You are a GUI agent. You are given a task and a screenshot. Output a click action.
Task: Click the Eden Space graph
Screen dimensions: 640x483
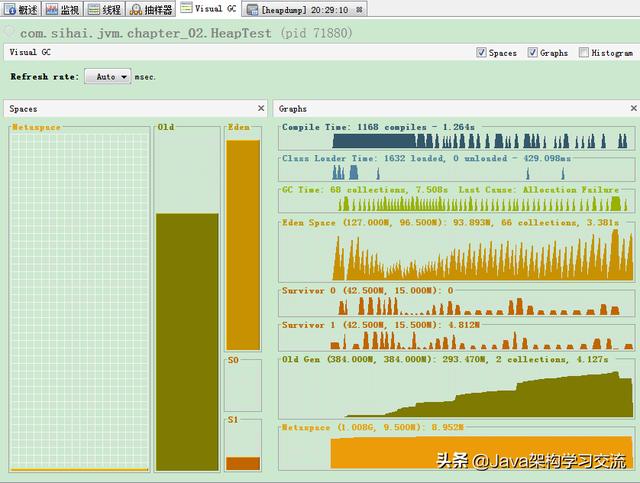click(x=456, y=254)
